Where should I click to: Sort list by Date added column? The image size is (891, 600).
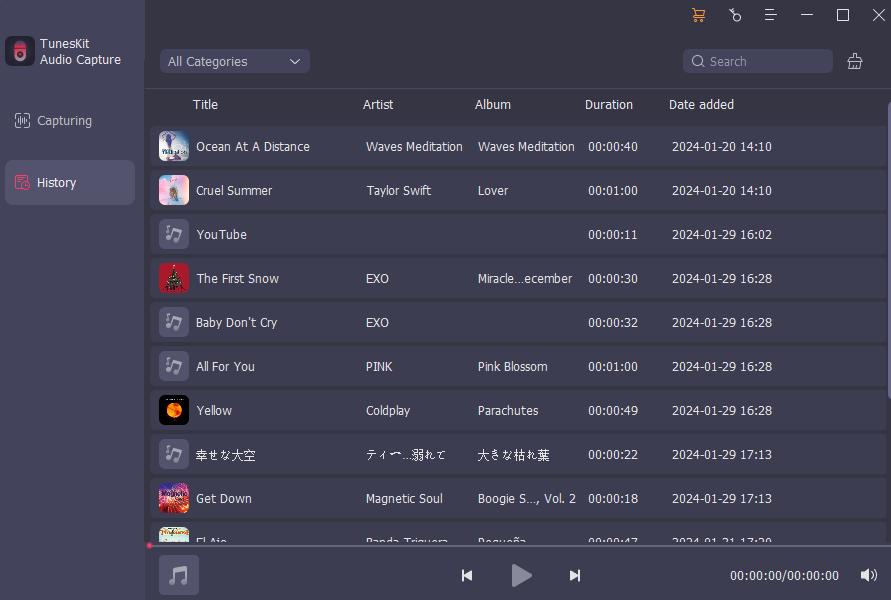[x=701, y=104]
